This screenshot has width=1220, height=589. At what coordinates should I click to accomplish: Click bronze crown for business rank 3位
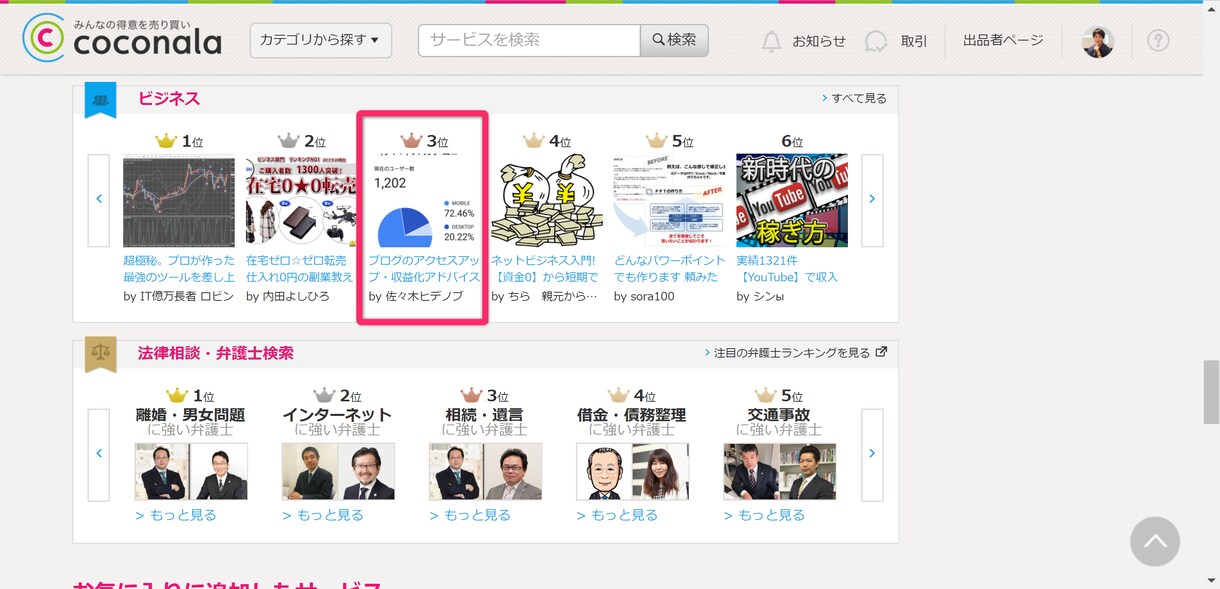point(411,141)
